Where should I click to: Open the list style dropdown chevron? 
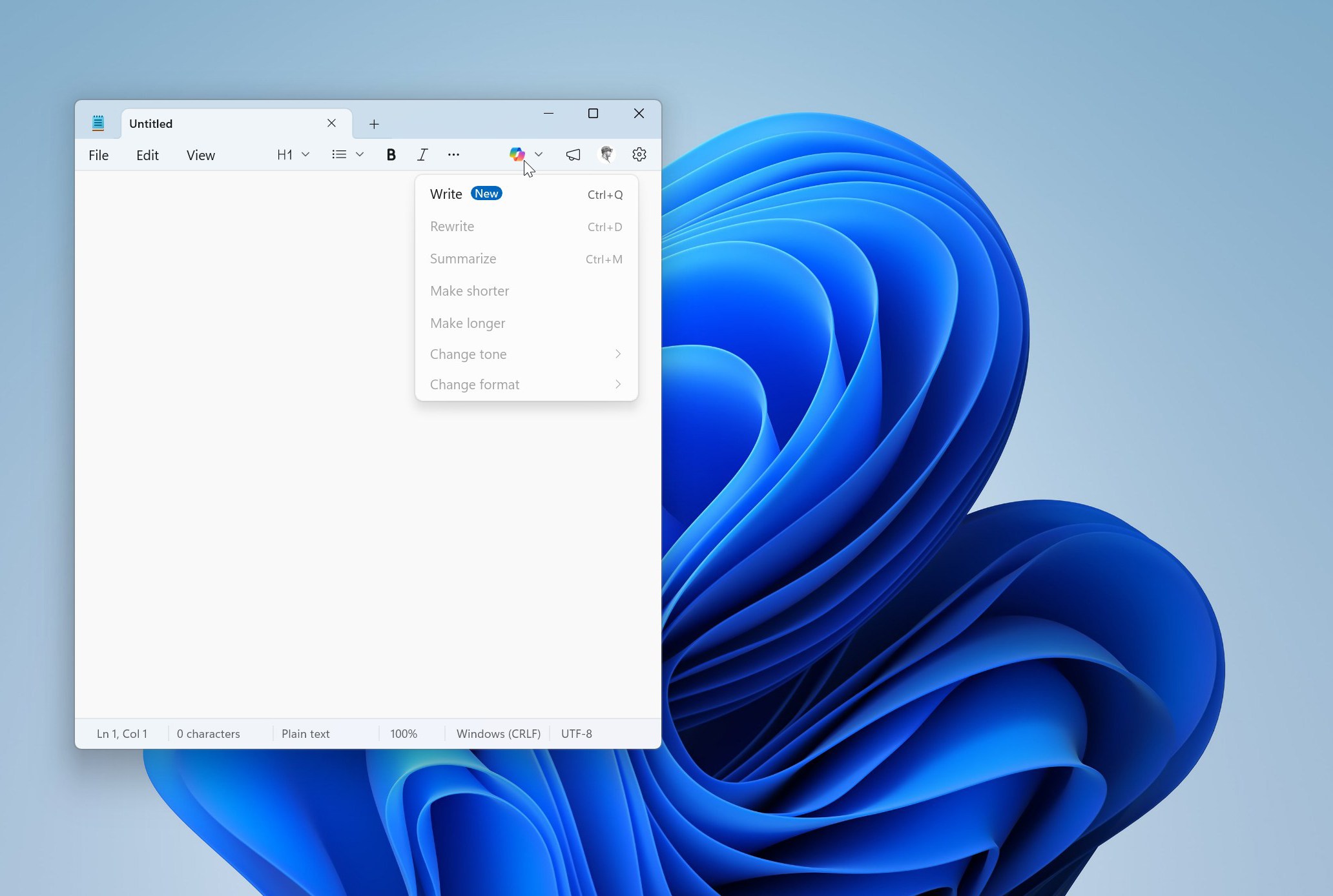tap(360, 154)
